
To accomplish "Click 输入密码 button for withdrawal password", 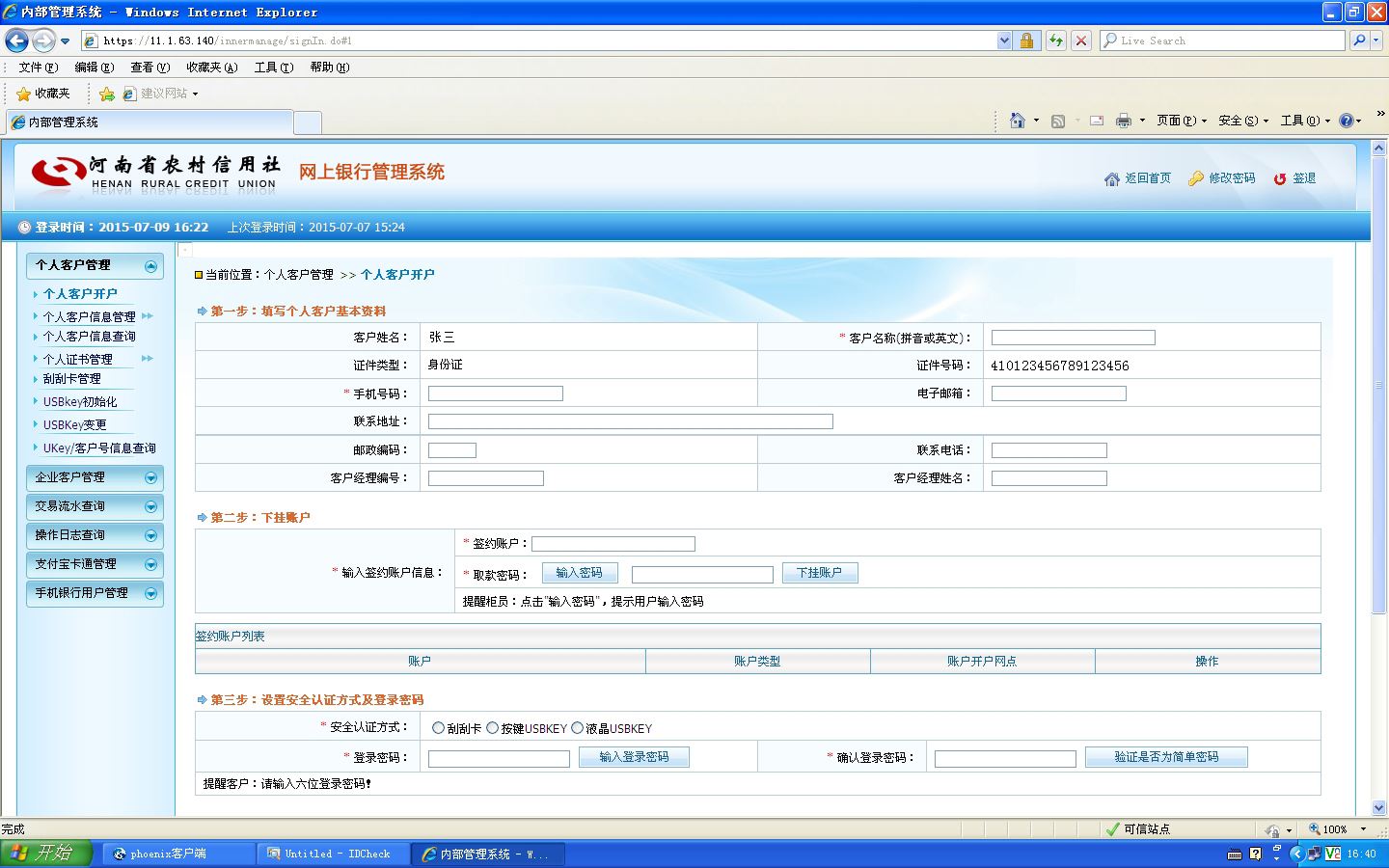I will [x=580, y=573].
